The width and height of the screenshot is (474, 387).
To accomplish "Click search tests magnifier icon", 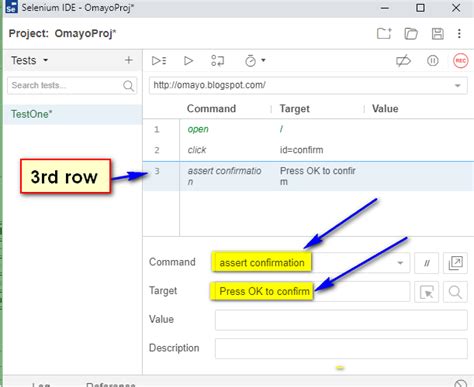I will tap(128, 86).
